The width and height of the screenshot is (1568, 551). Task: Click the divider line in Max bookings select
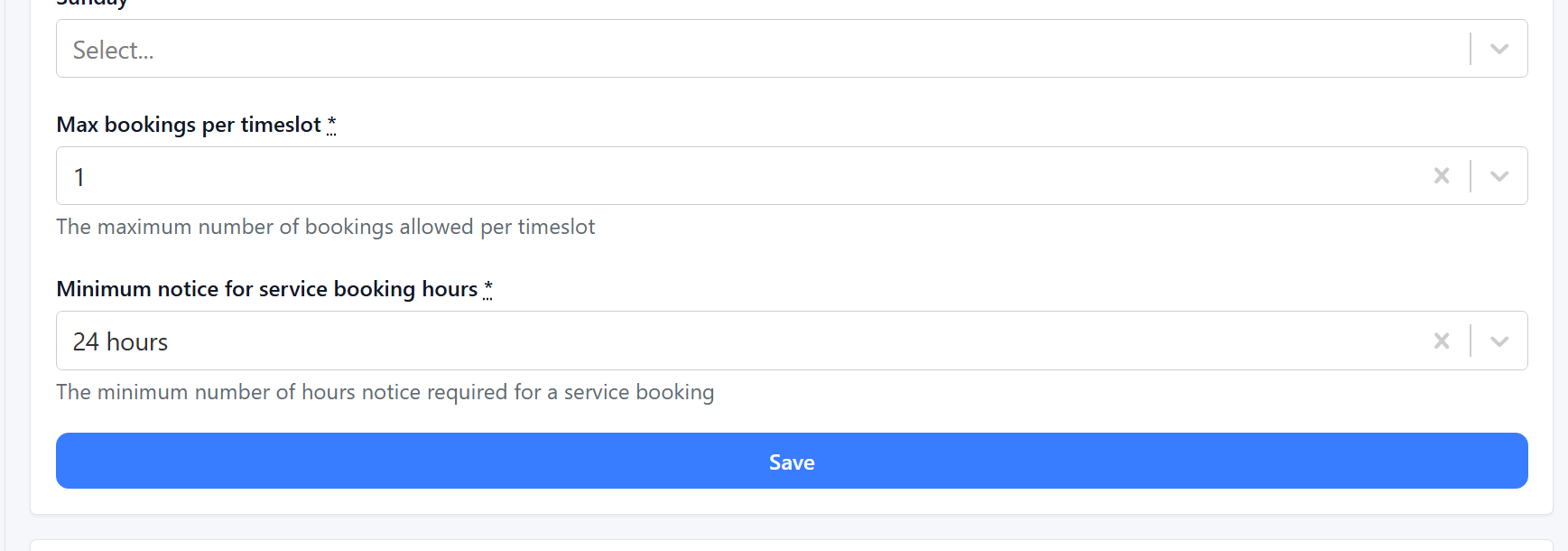[1471, 176]
